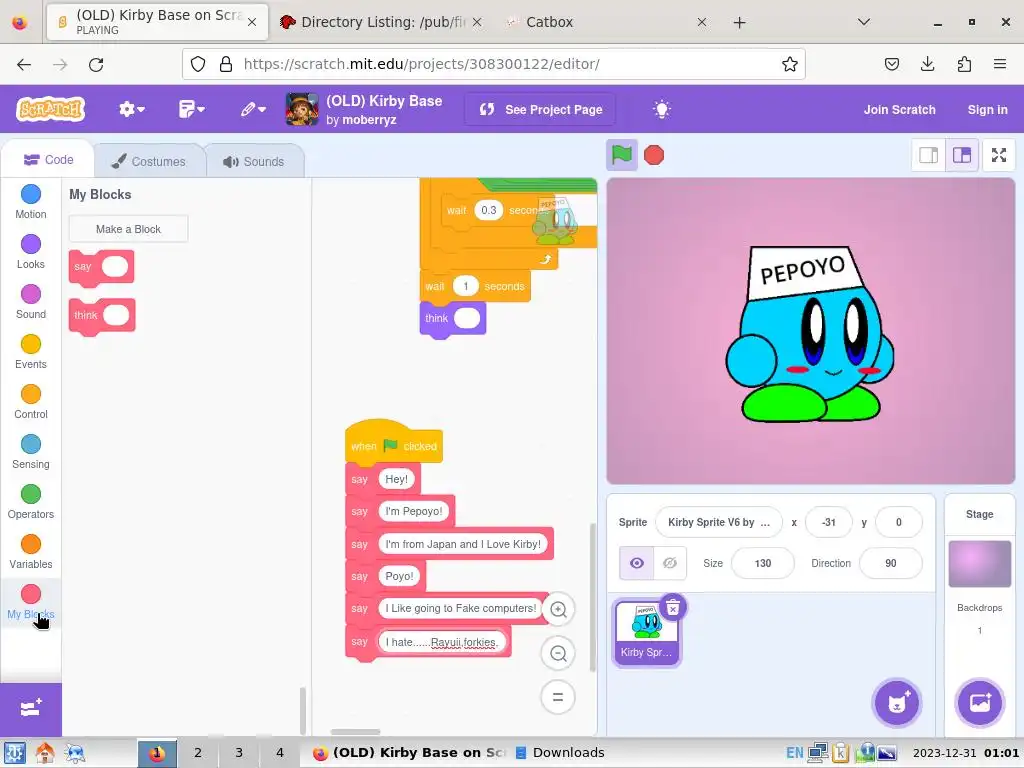Click the sprite y position field
Screen dimensions: 1024x768
[899, 522]
